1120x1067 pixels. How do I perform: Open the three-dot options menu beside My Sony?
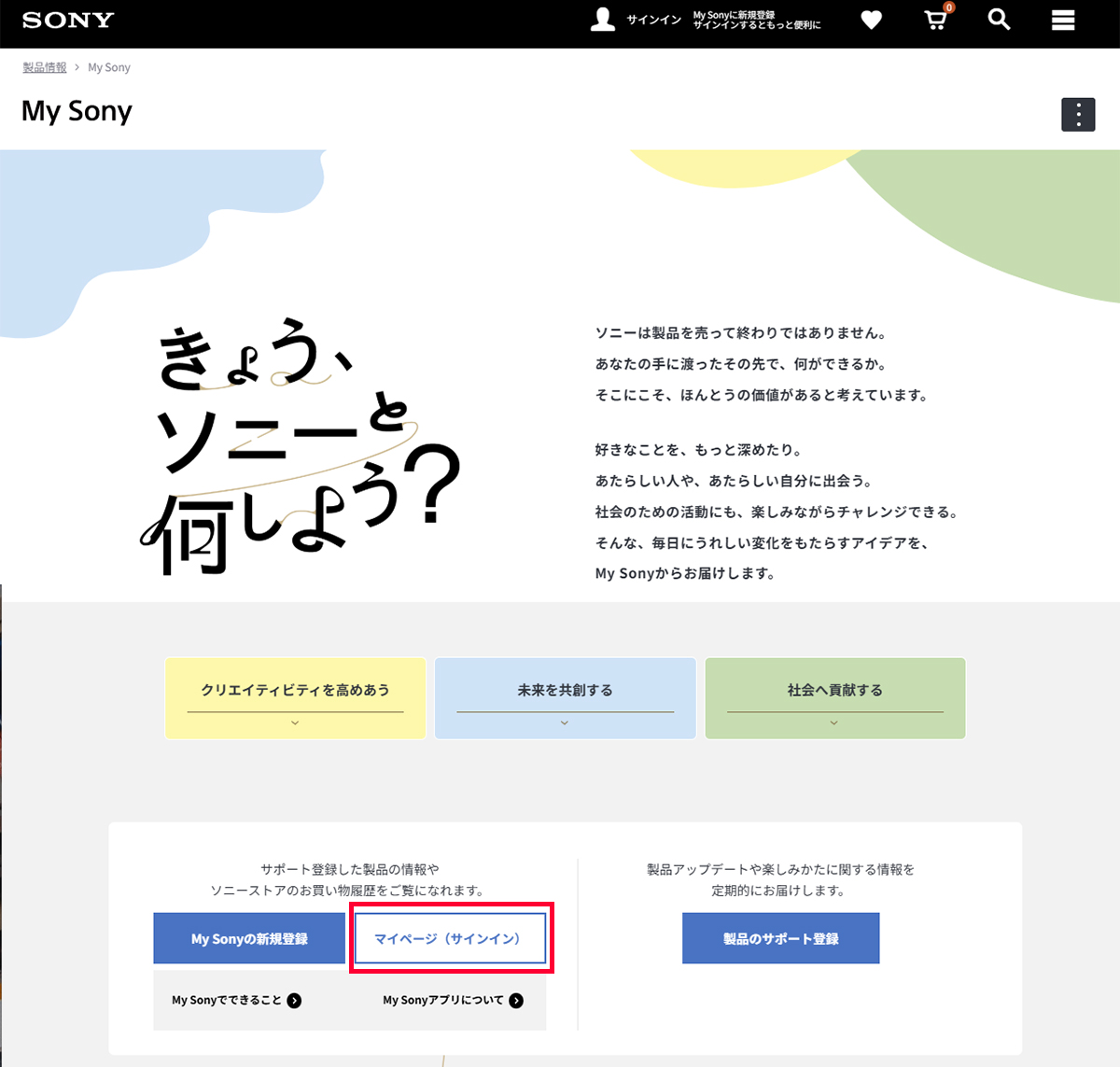(x=1078, y=114)
